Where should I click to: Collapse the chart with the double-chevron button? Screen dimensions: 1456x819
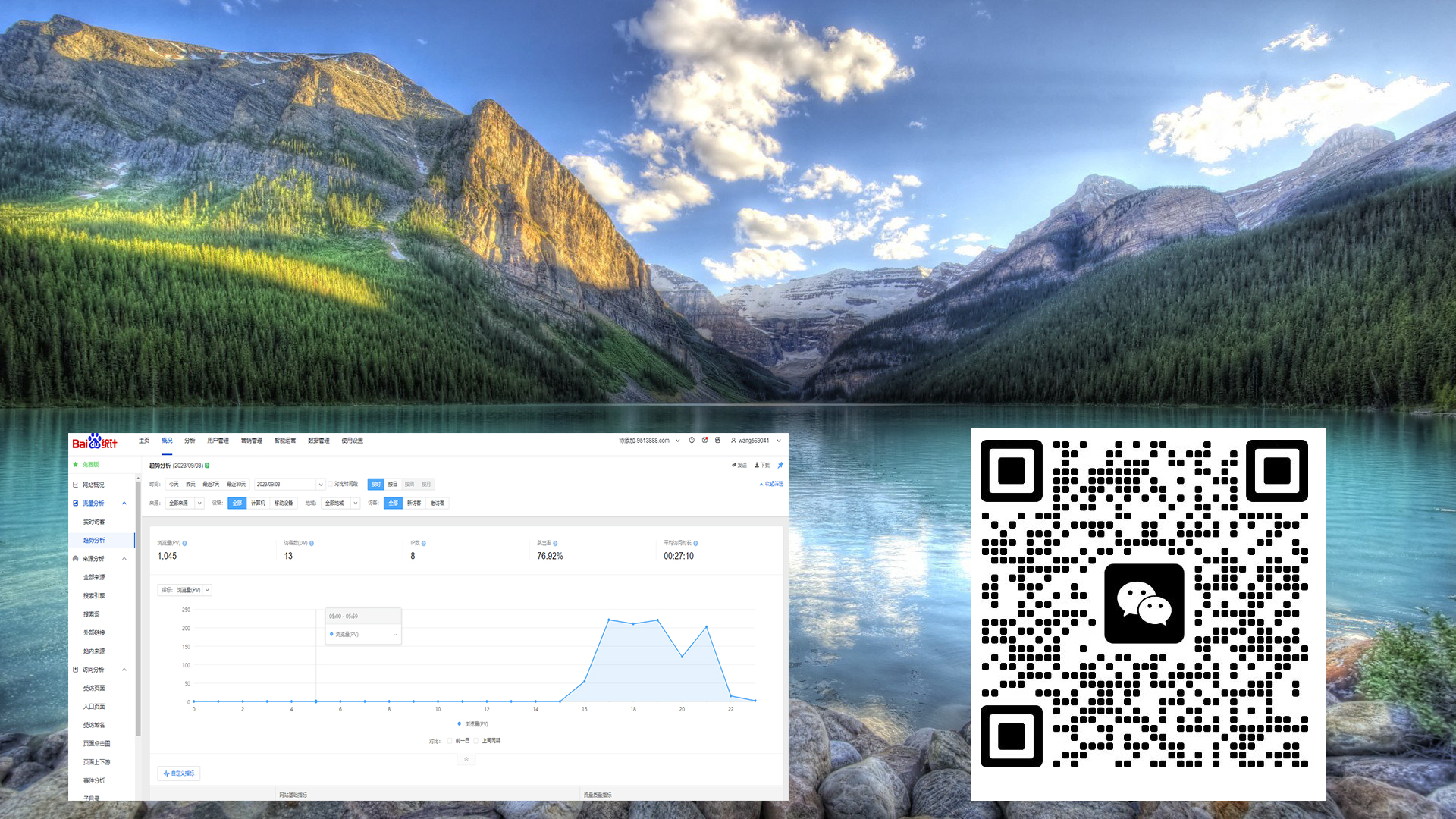click(x=466, y=759)
